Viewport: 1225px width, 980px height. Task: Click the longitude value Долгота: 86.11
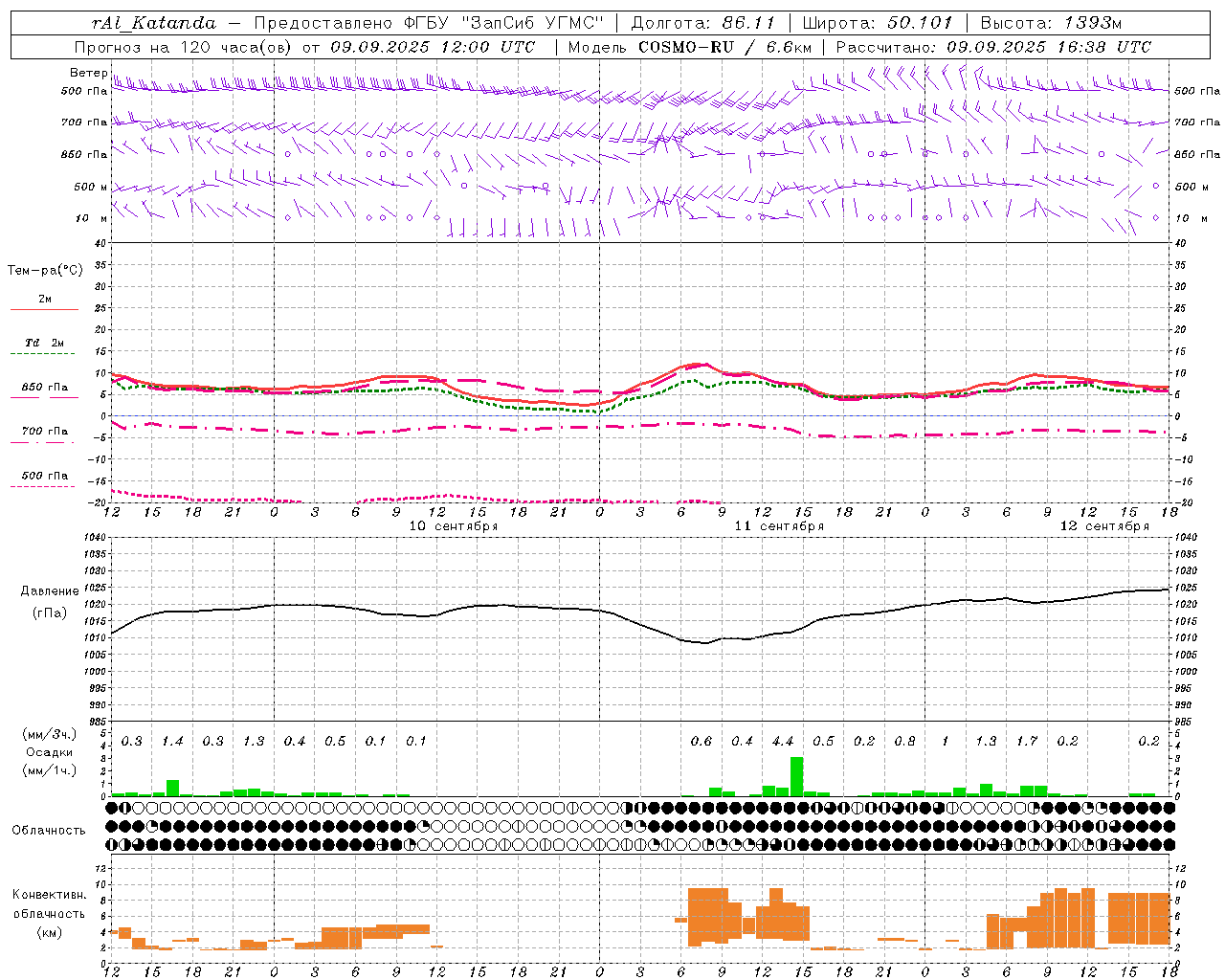coord(702,23)
